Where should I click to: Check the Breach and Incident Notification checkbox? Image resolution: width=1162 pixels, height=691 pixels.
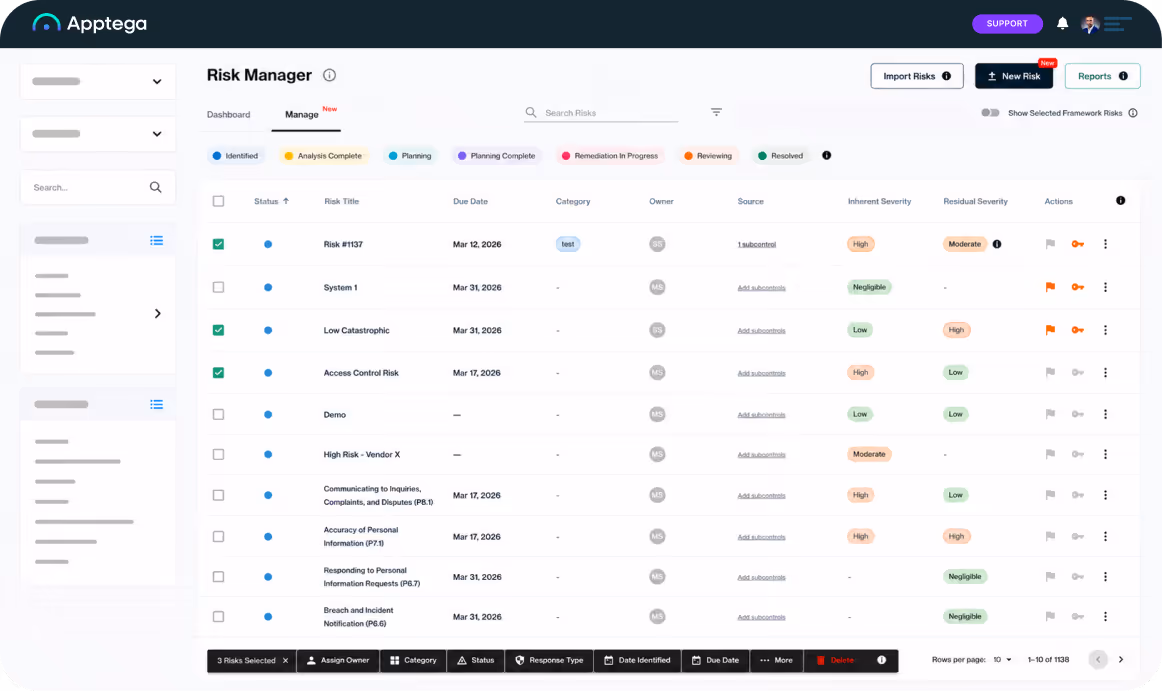(x=218, y=616)
